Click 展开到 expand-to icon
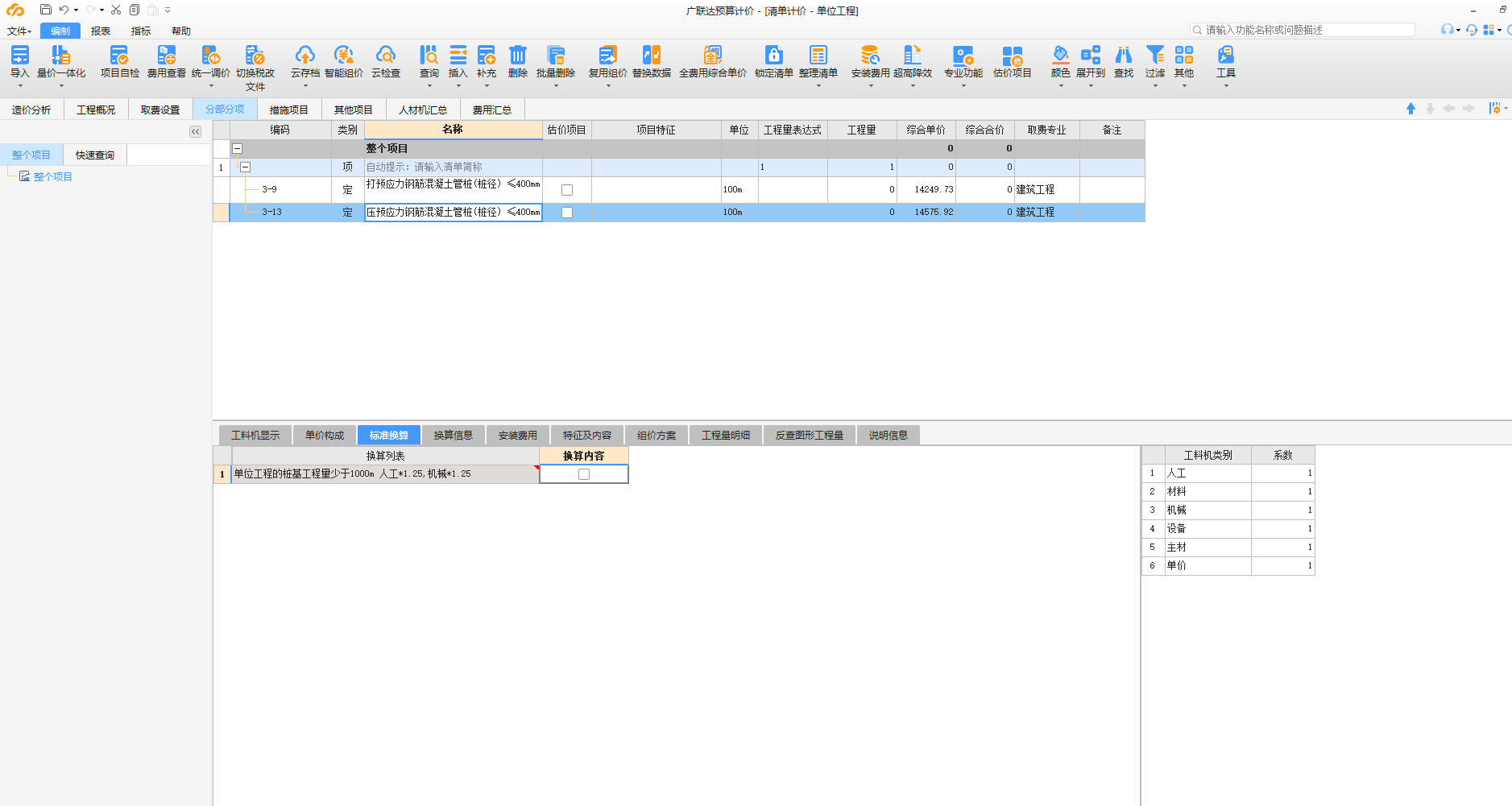The image size is (1512, 806). point(1091,55)
